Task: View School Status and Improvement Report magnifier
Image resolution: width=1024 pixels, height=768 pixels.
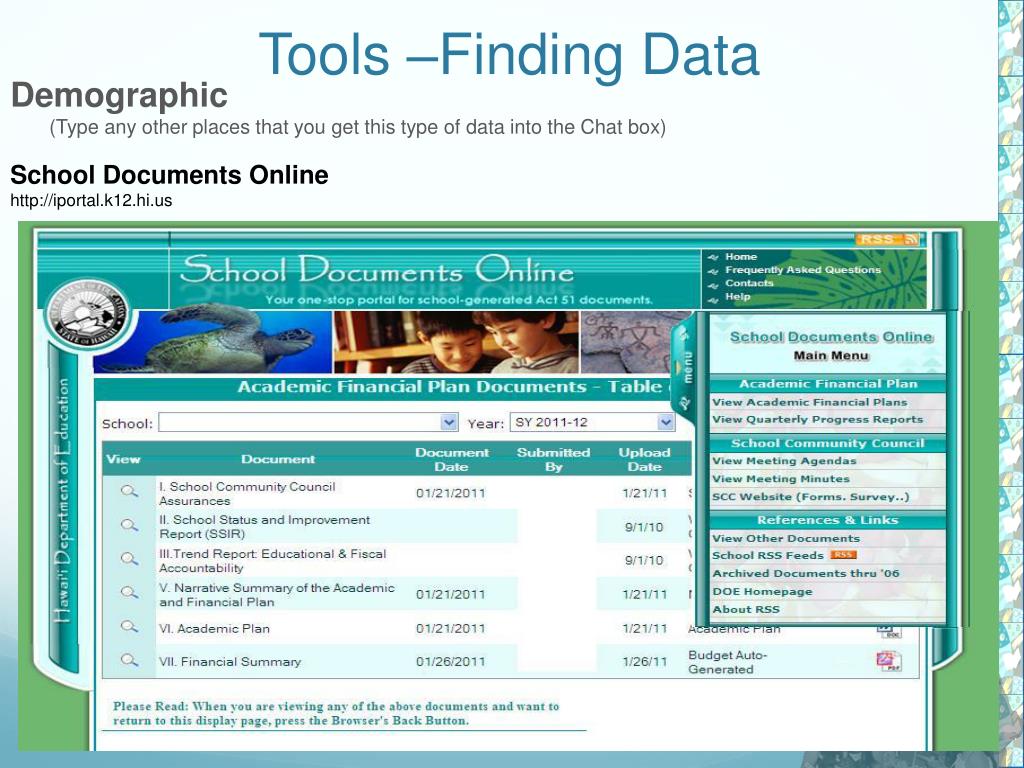Action: (129, 525)
